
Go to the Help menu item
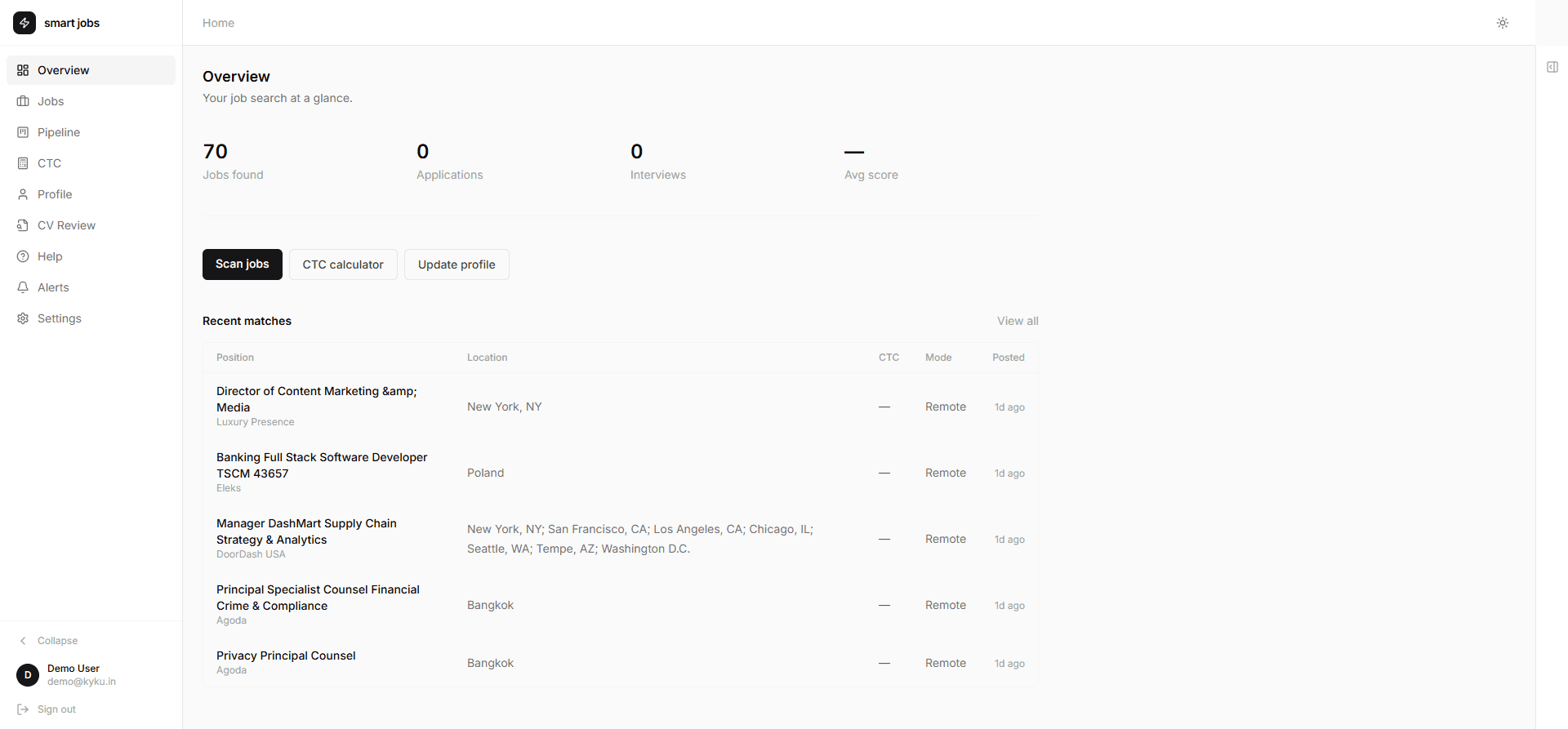[50, 256]
